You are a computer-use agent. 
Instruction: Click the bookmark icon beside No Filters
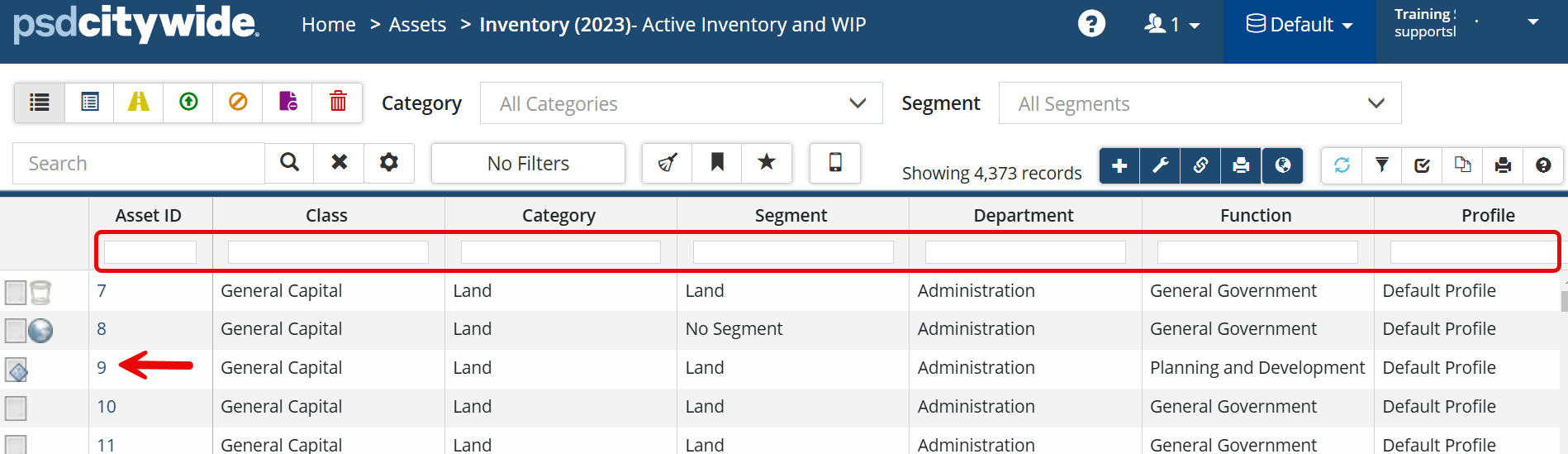(x=717, y=162)
